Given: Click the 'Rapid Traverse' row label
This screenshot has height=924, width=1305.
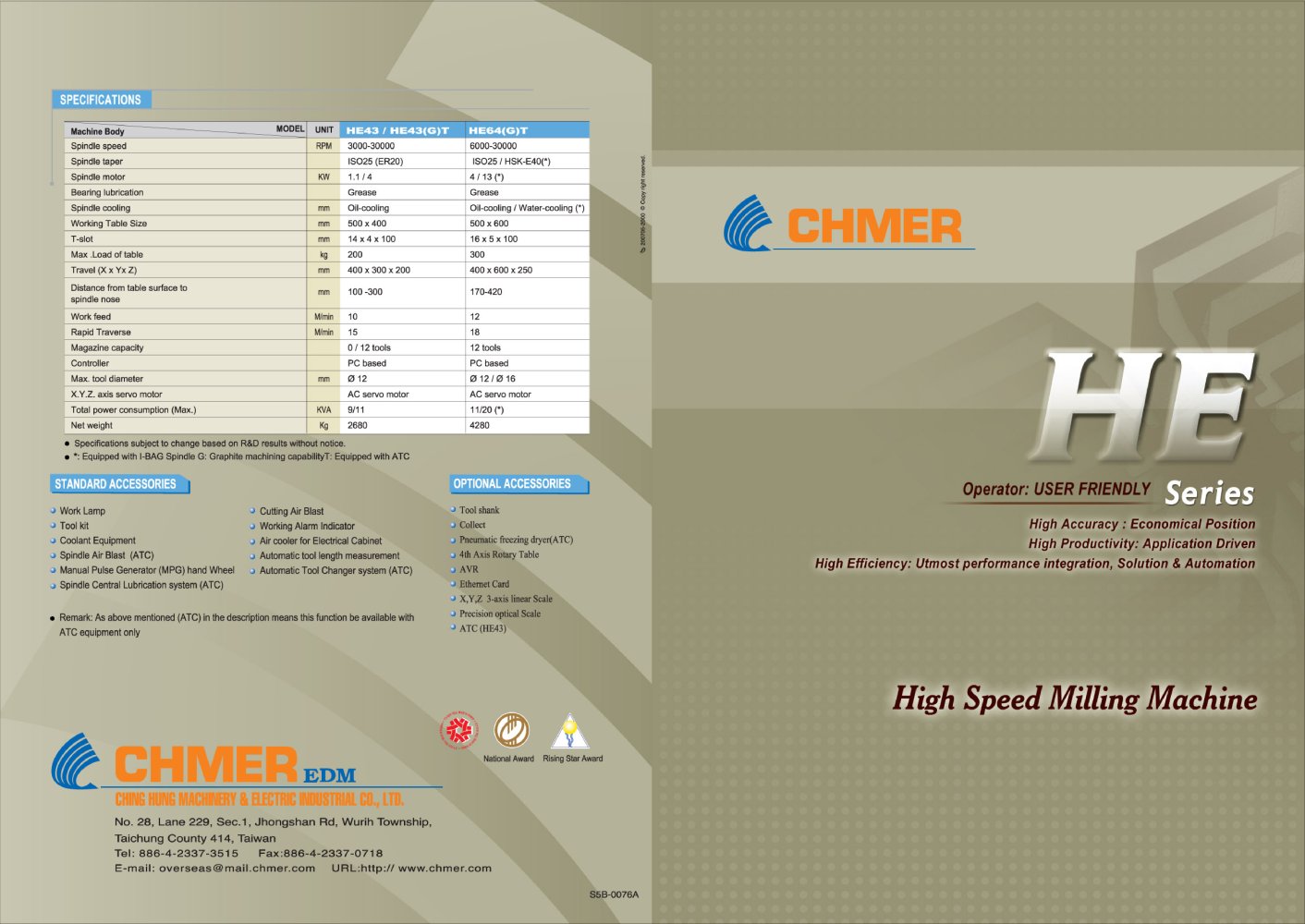Looking at the screenshot, I should coord(101,333).
